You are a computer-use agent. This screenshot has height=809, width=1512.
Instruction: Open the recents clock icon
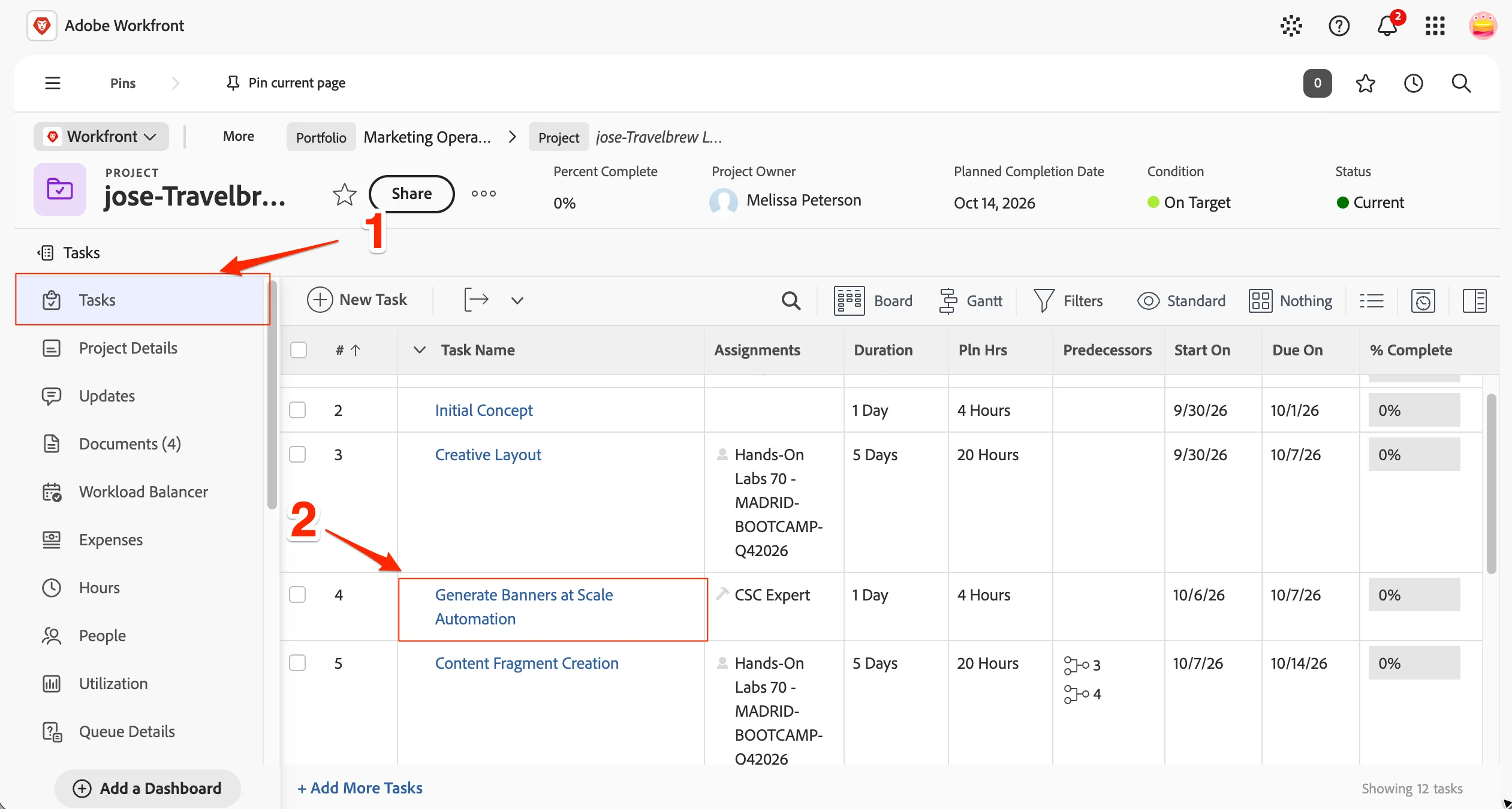[1413, 83]
